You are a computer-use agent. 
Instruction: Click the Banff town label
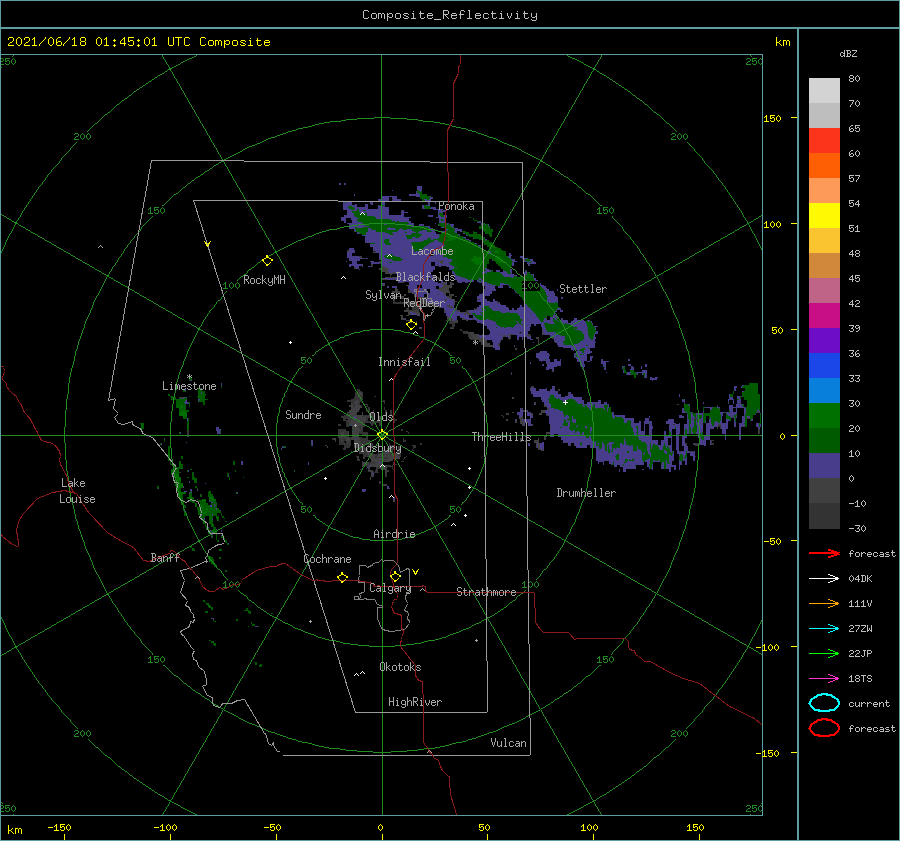click(x=165, y=557)
